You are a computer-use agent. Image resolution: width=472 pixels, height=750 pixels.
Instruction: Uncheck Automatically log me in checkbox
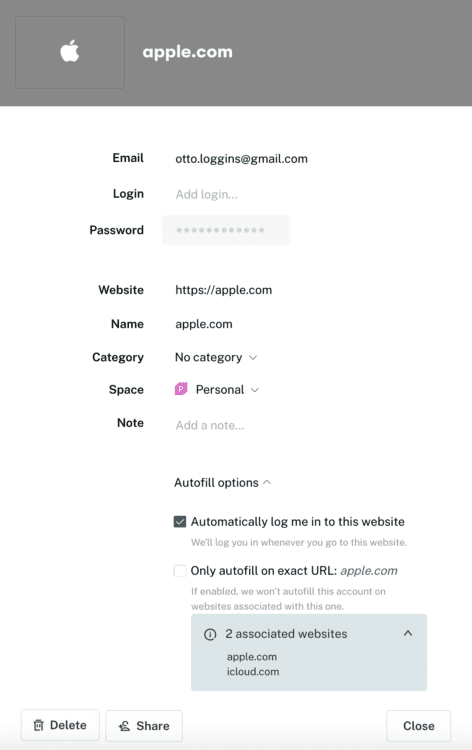click(x=180, y=521)
